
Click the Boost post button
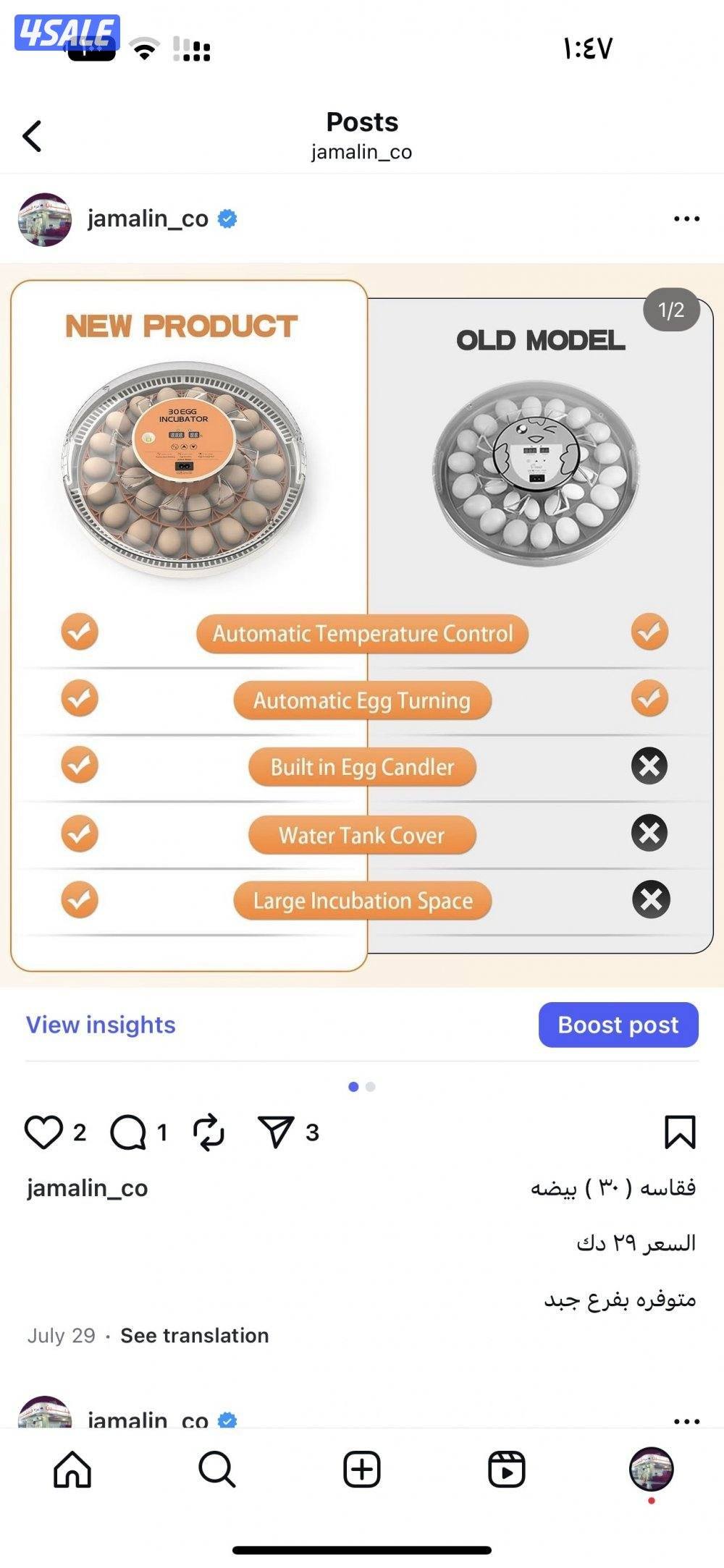pos(618,1025)
